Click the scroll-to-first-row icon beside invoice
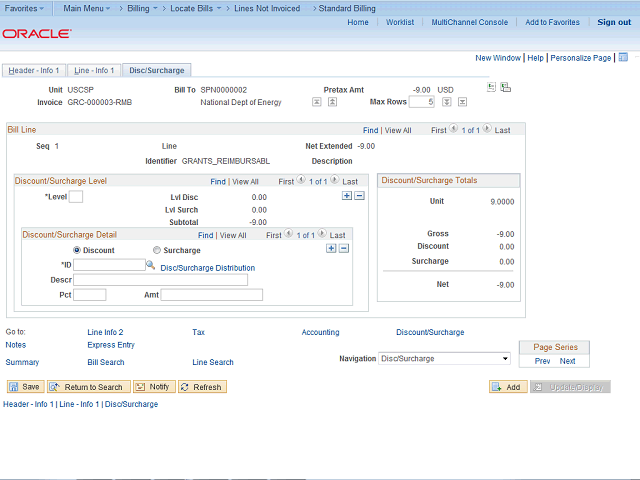 (x=317, y=102)
